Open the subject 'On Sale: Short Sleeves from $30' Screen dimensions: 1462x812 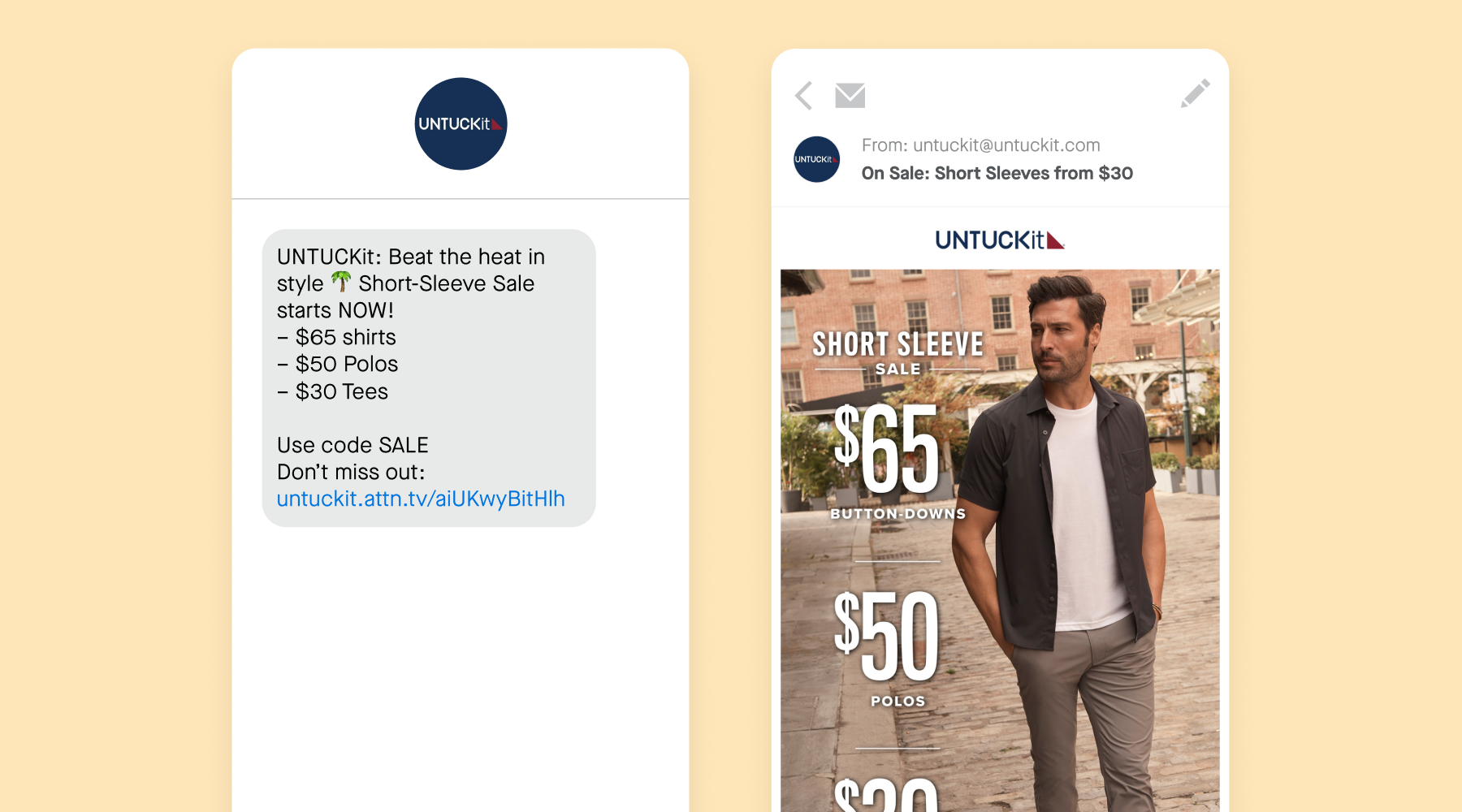coord(997,173)
